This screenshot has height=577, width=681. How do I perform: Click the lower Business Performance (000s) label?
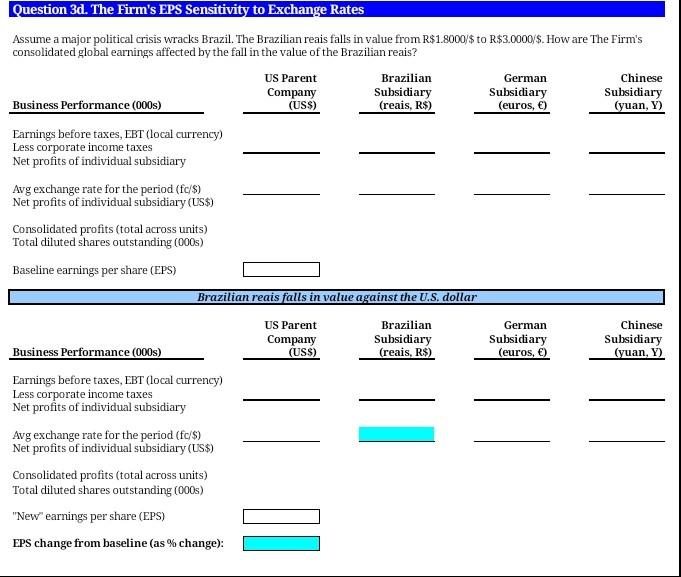(87, 352)
